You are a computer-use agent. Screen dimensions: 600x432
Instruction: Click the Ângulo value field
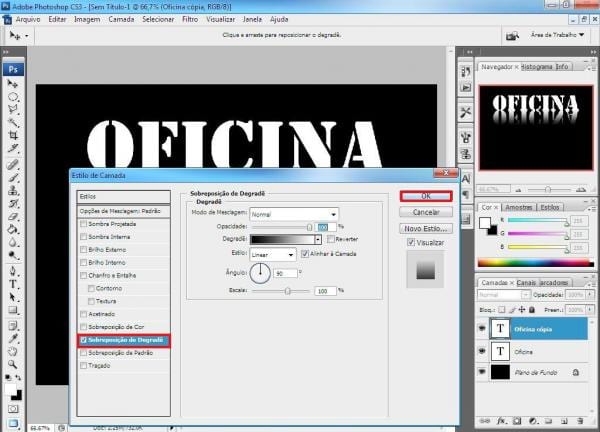coord(285,274)
